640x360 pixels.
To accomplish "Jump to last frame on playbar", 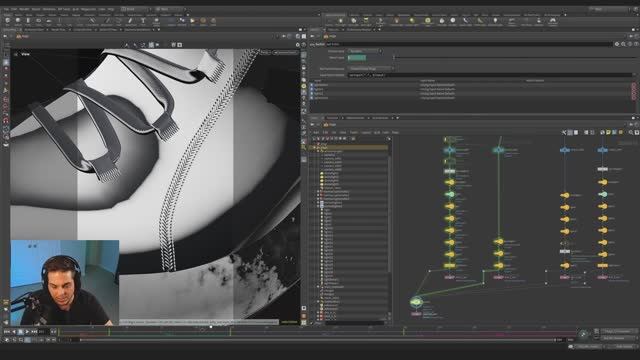I will pyautogui.click(x=34, y=332).
